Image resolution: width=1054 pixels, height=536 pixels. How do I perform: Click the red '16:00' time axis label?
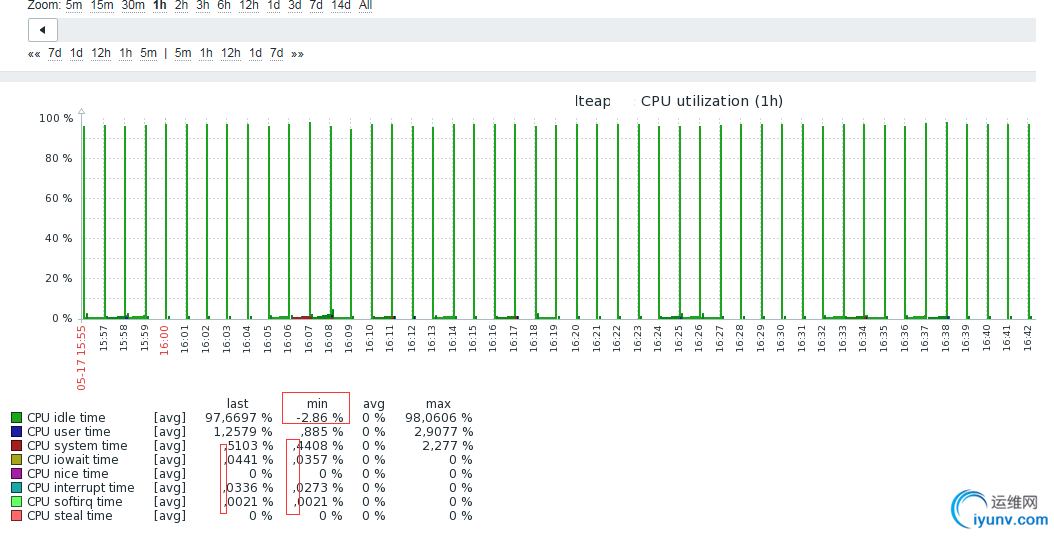pos(164,340)
